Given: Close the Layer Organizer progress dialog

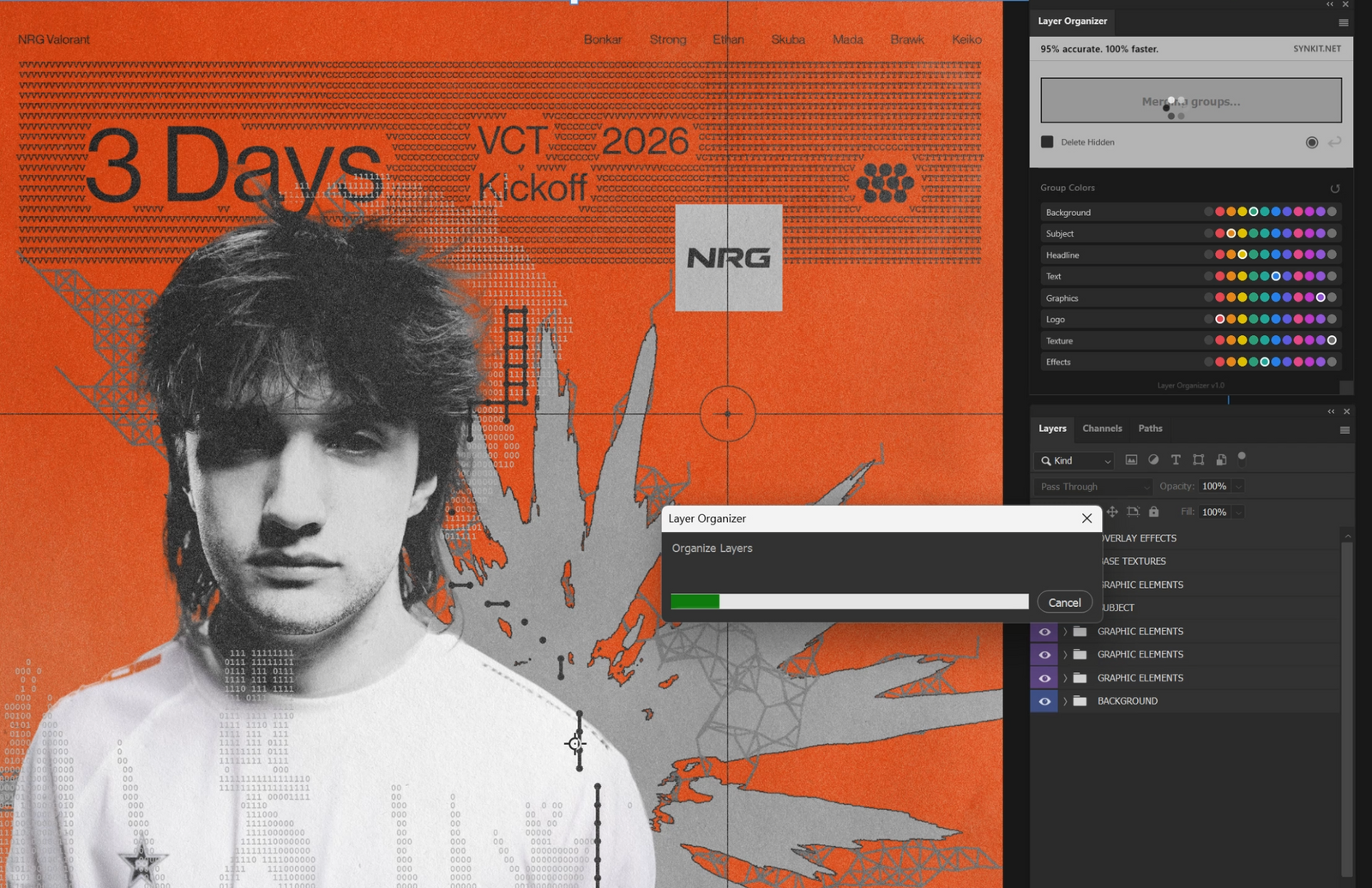Looking at the screenshot, I should (1086, 519).
